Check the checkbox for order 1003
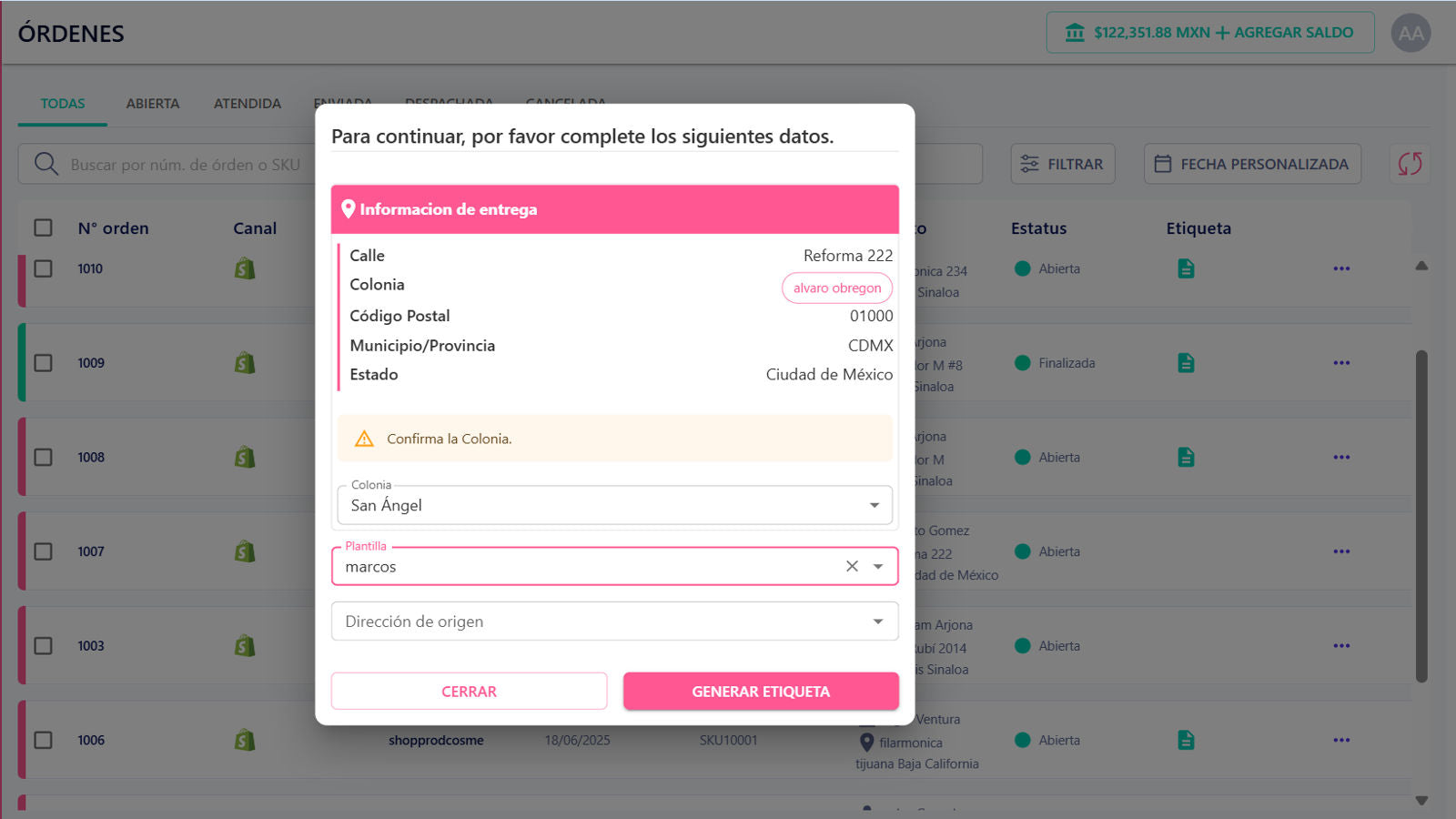 43,645
